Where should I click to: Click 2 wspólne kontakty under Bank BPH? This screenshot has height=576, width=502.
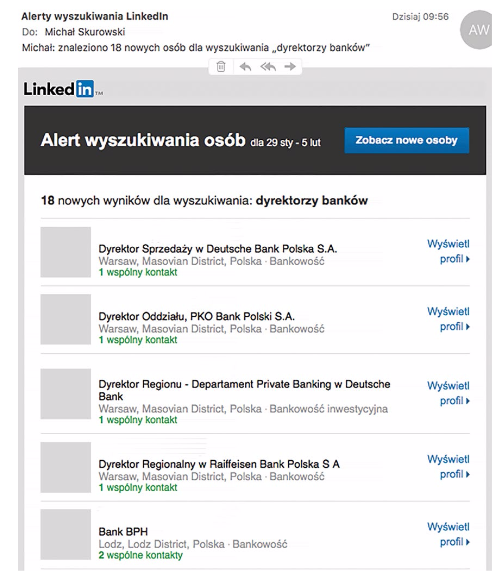[x=141, y=555]
